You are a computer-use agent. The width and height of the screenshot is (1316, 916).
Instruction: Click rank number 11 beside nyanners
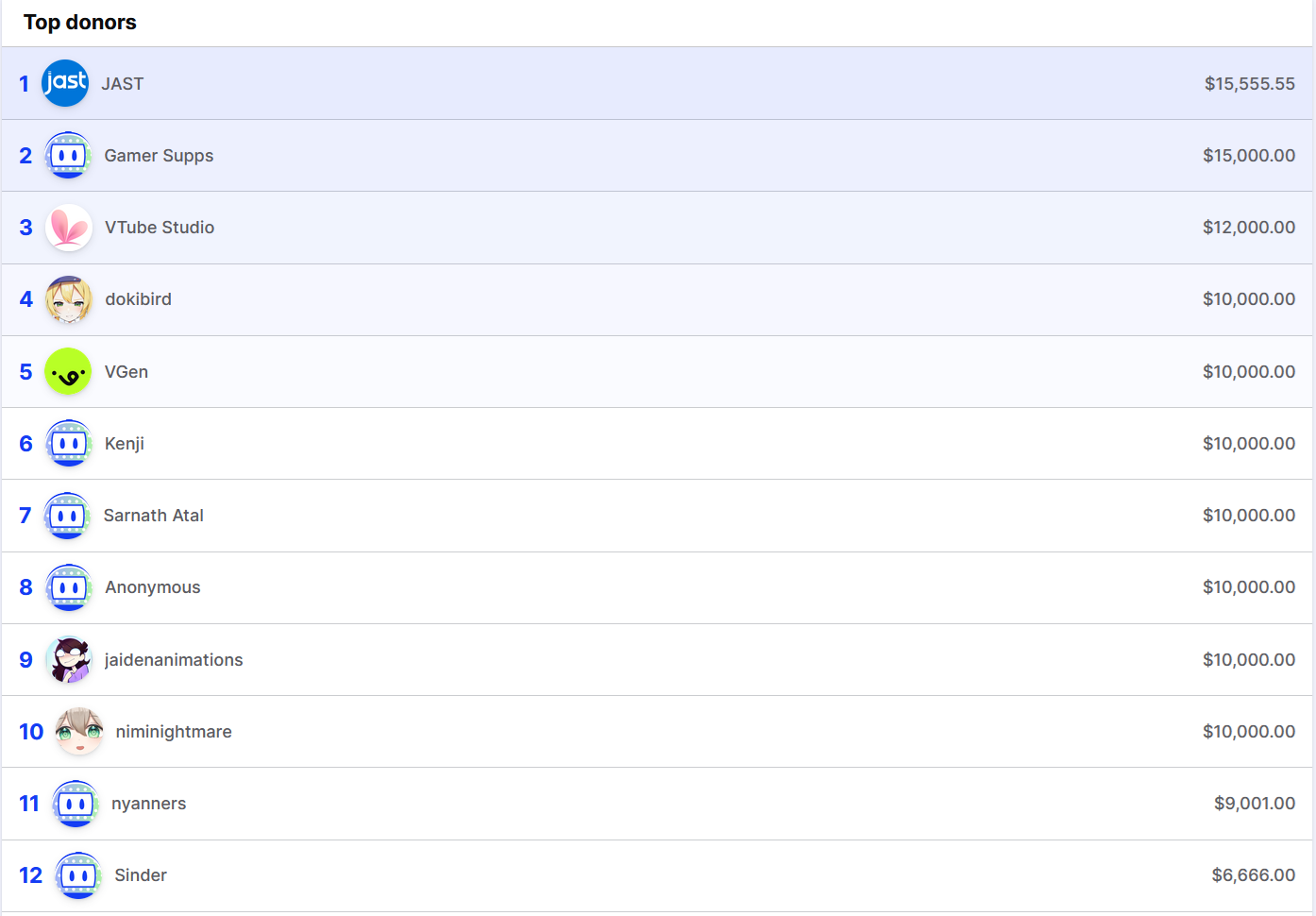coord(29,804)
